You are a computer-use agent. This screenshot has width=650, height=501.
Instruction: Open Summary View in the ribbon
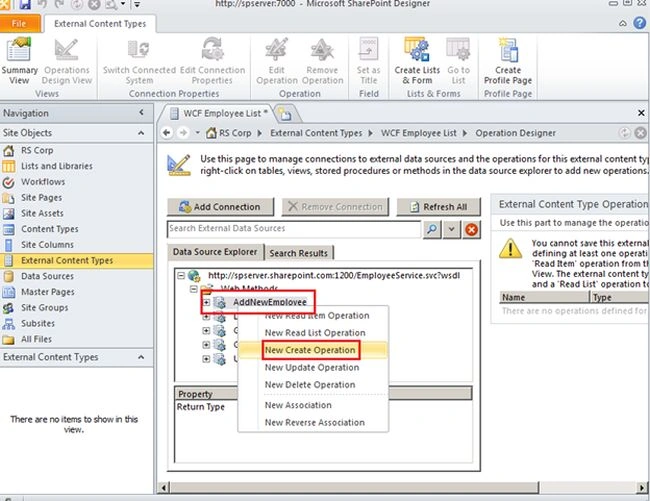[19, 61]
